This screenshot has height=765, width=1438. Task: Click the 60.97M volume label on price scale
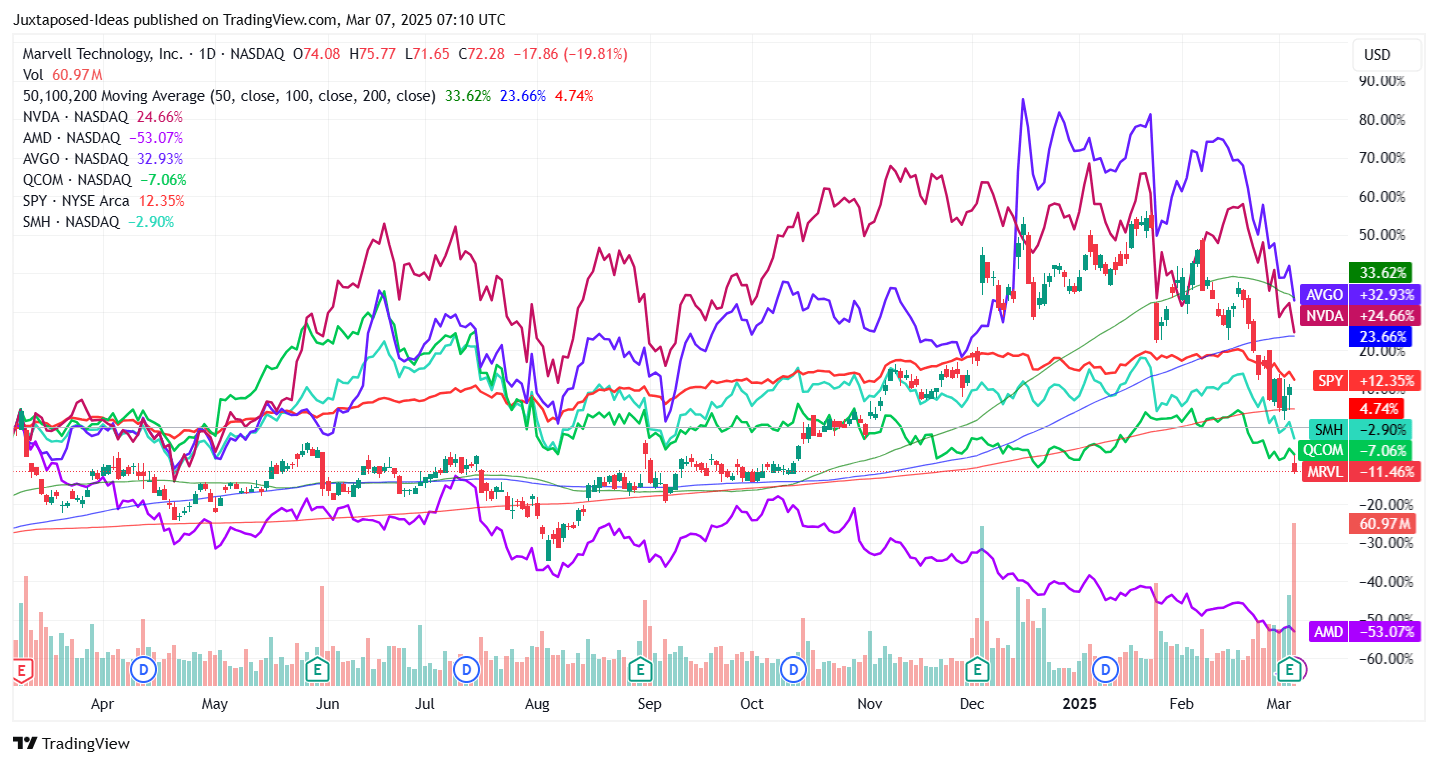pyautogui.click(x=1383, y=523)
